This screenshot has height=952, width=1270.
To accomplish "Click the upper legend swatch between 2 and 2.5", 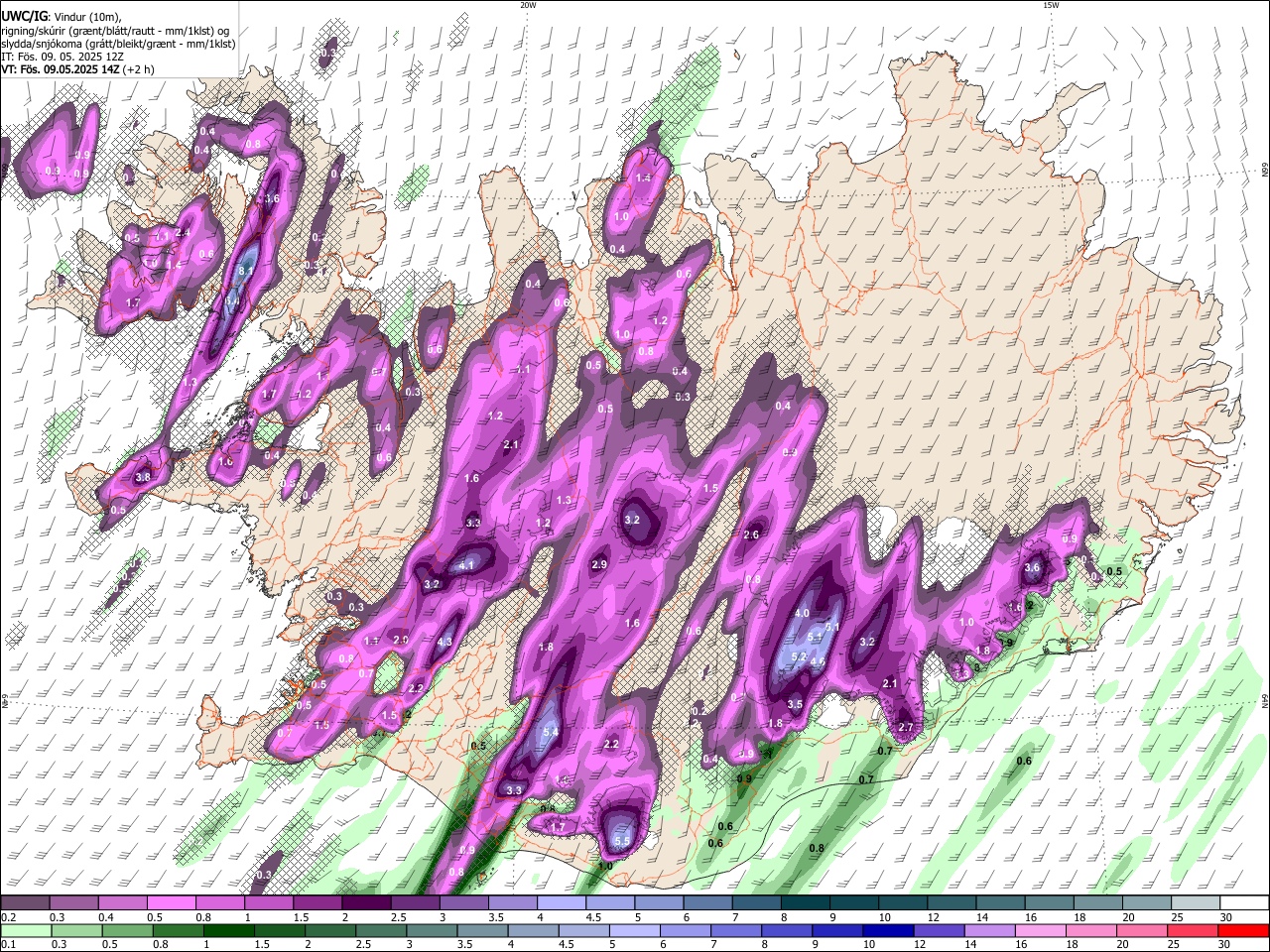I will pos(365,903).
